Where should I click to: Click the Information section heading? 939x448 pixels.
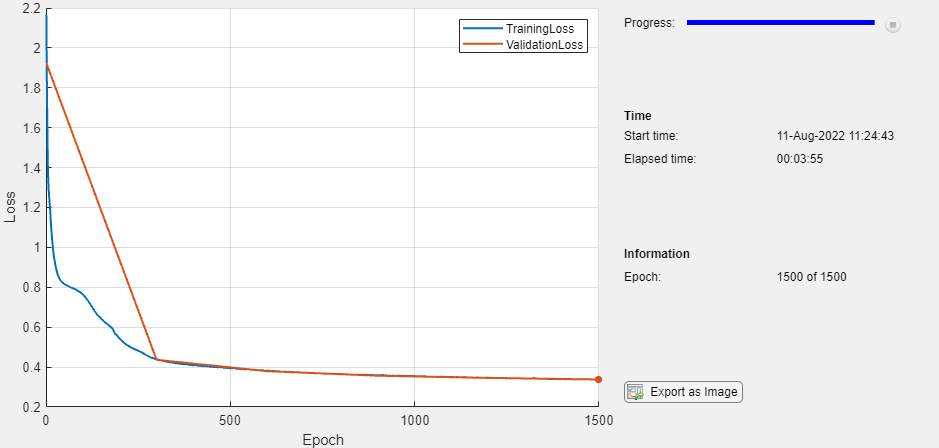657,253
